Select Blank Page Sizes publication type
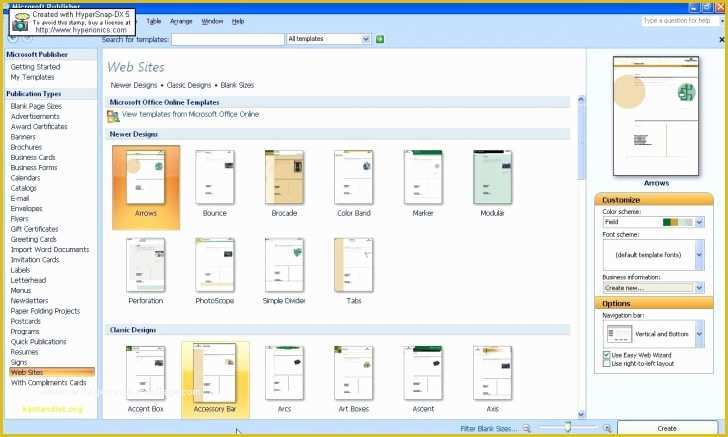The image size is (728, 437). (36, 106)
